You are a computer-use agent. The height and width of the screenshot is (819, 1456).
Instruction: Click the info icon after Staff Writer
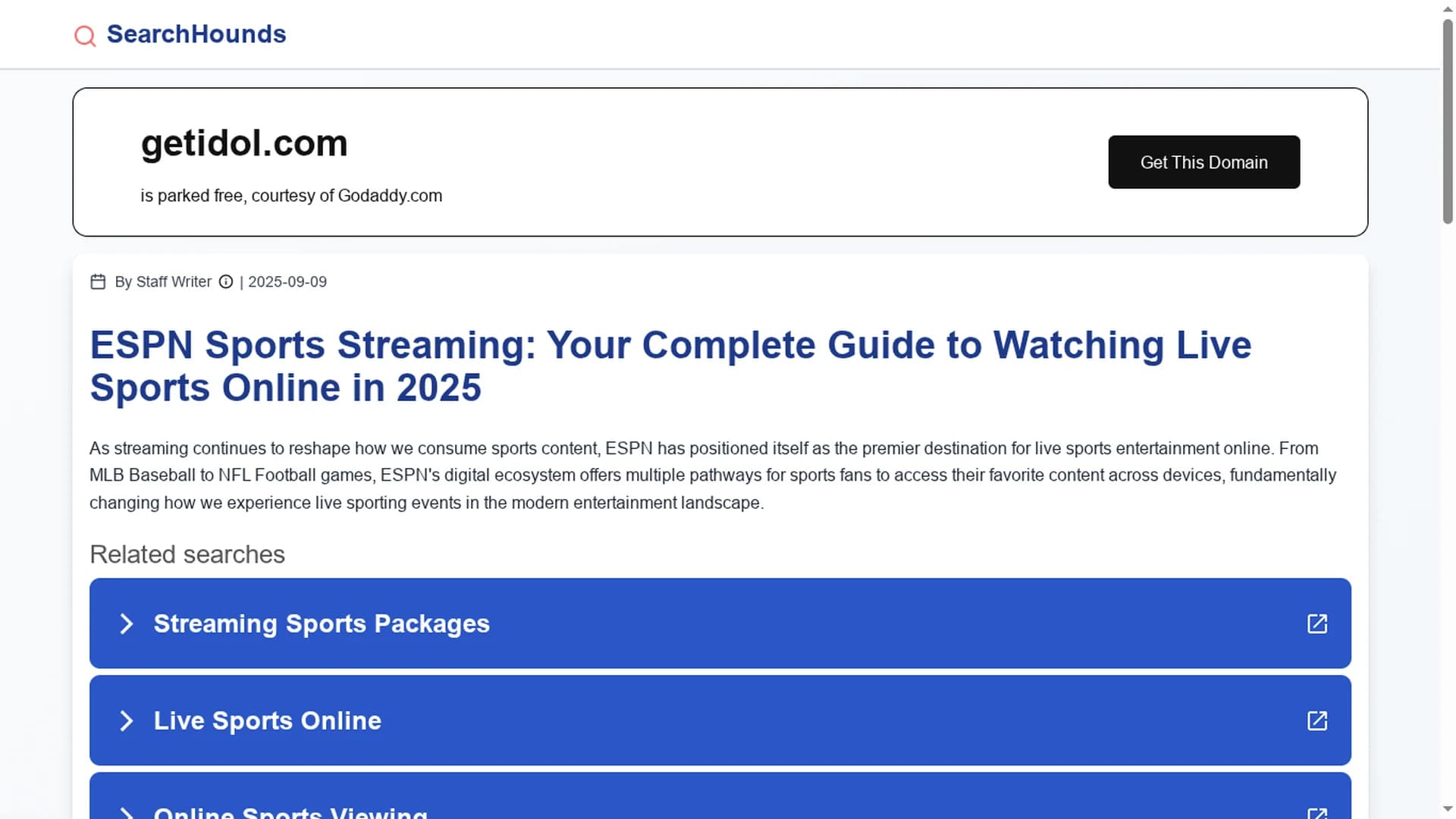tap(226, 282)
